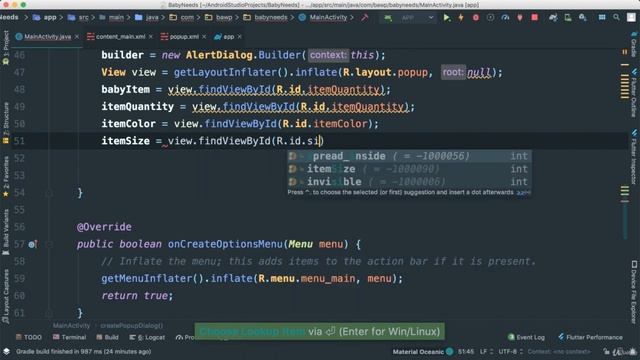Open the Terminal tool window
The width and height of the screenshot is (640, 360).
point(69,337)
